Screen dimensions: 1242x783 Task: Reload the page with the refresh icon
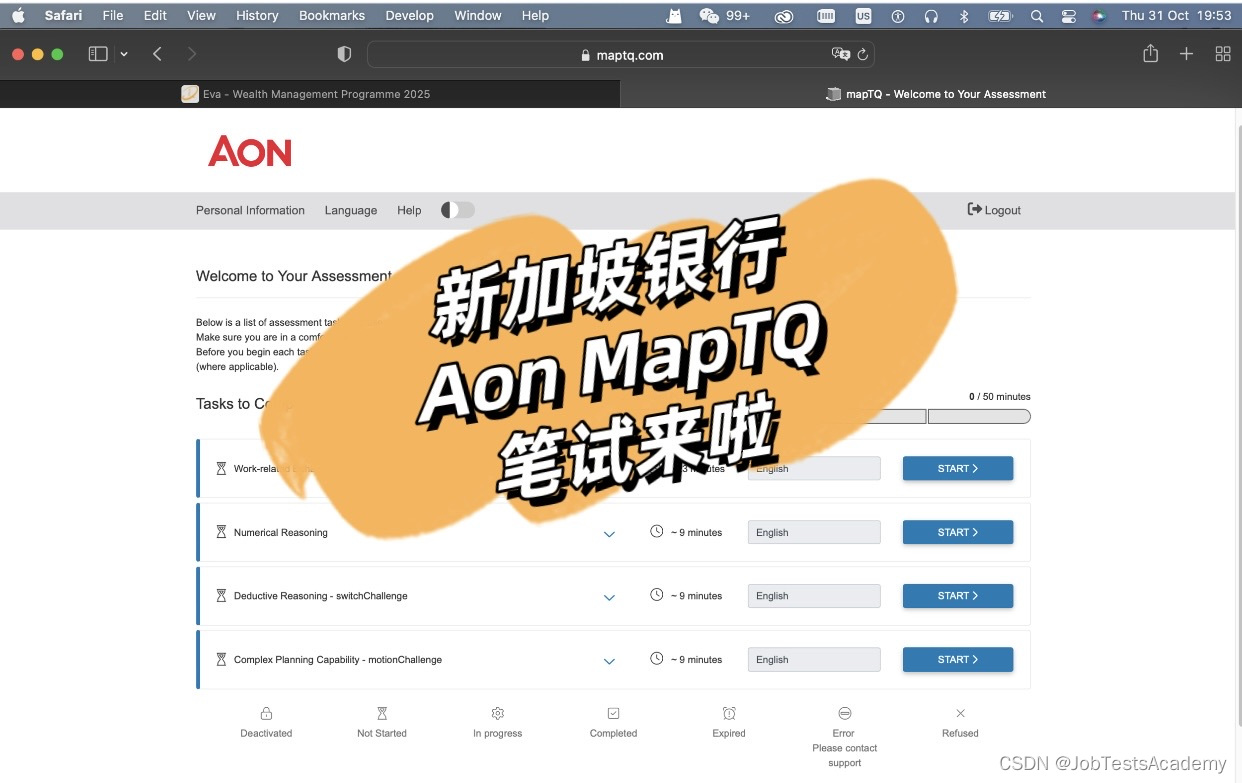pos(863,55)
